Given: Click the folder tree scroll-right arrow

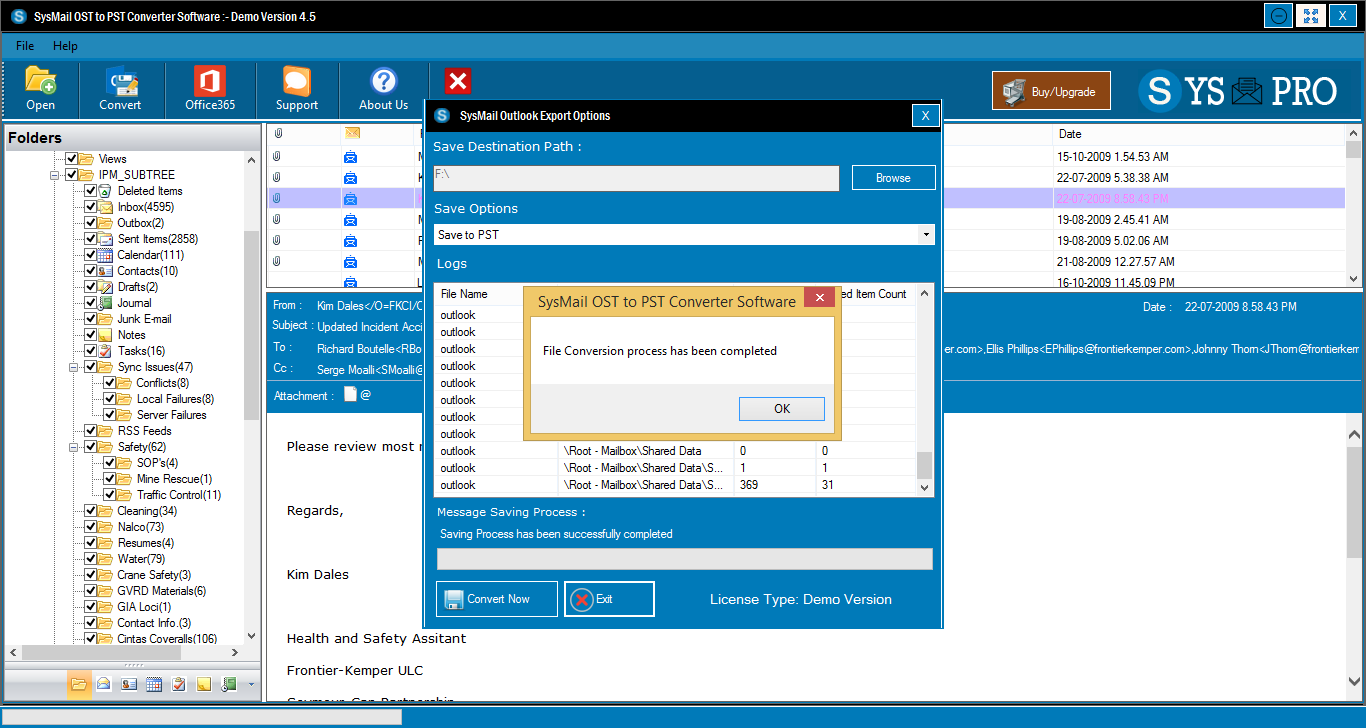Looking at the screenshot, I should 235,652.
